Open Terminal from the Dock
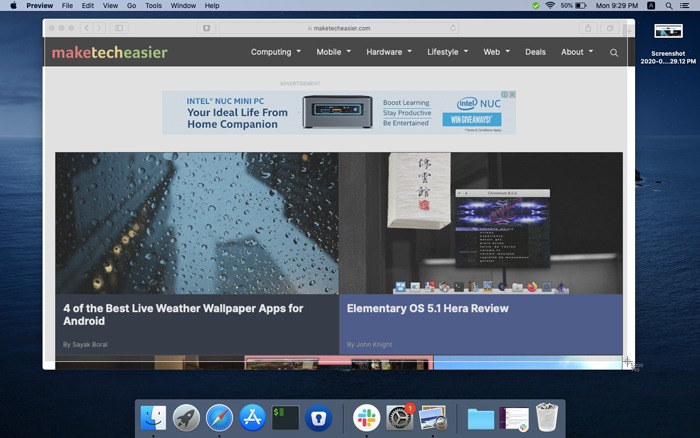Image resolution: width=700 pixels, height=438 pixels. 285,418
